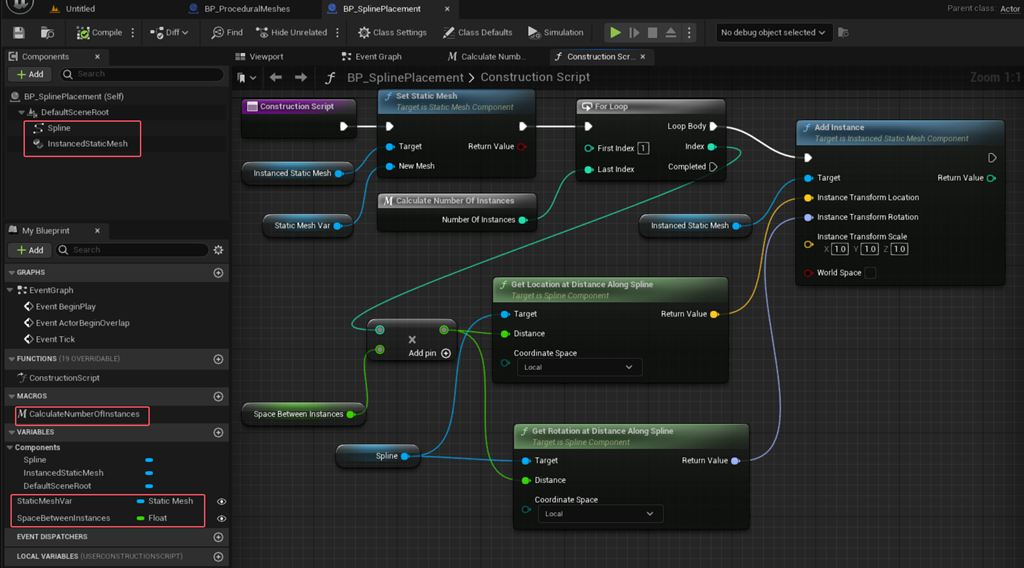Add a new component
Viewport: 1024px width, 568px height.
point(30,74)
